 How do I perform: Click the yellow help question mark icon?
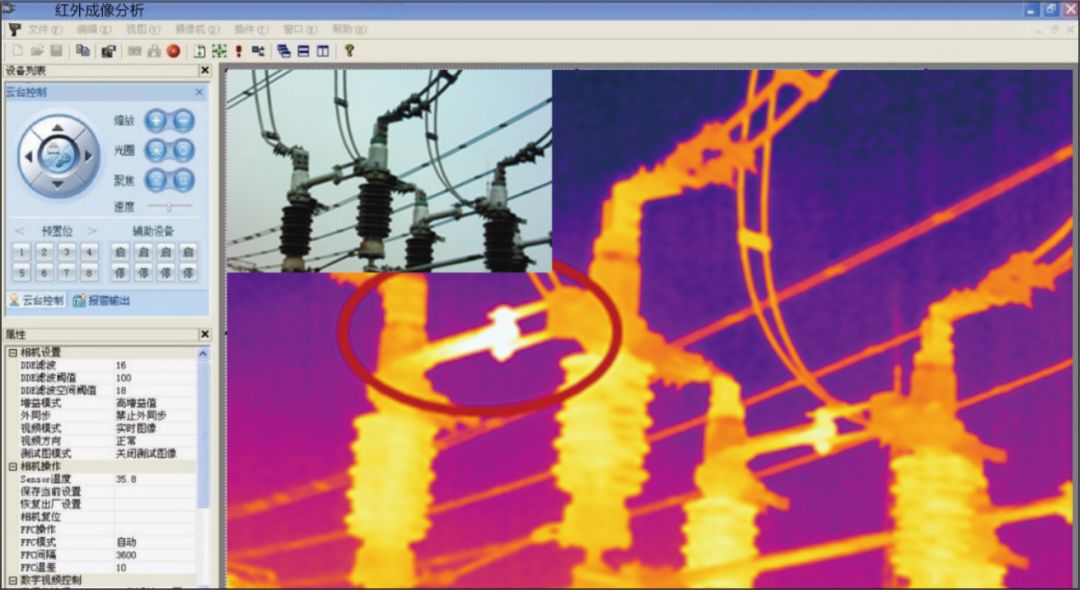point(349,51)
